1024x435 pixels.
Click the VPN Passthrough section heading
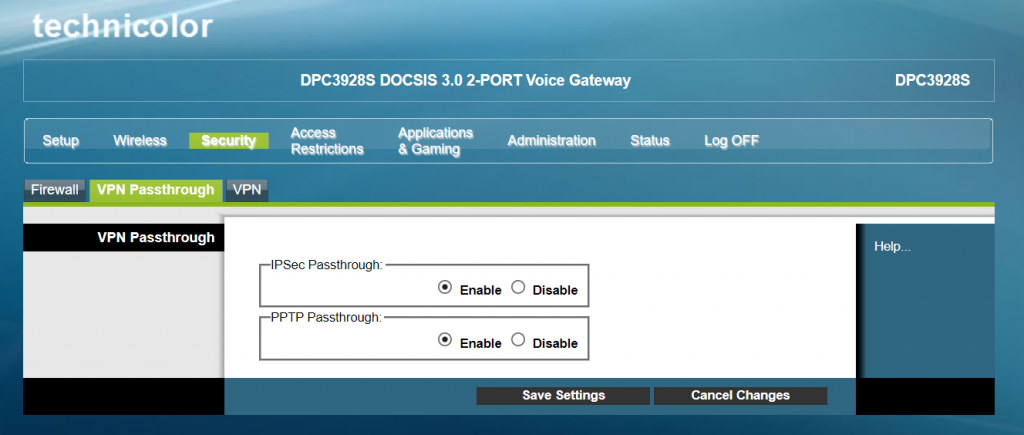click(x=156, y=238)
